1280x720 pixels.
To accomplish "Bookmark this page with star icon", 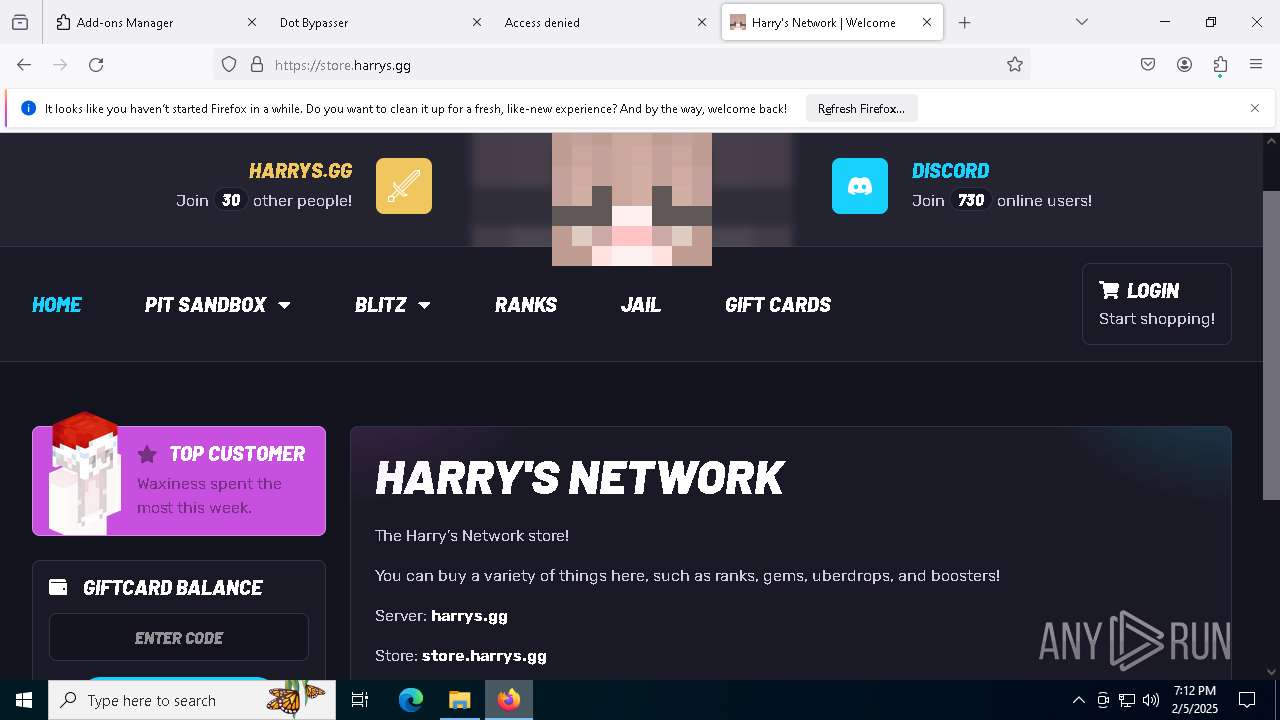I will pyautogui.click(x=1015, y=65).
